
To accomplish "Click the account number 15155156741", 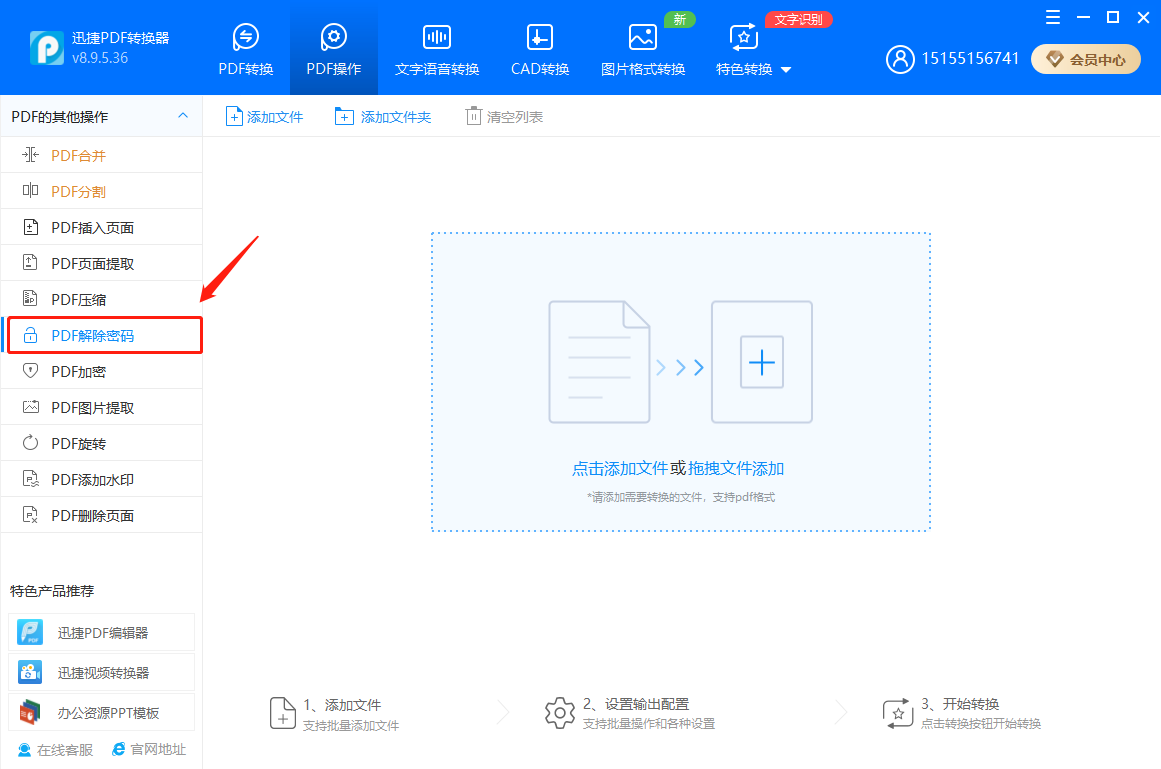I will coord(970,59).
